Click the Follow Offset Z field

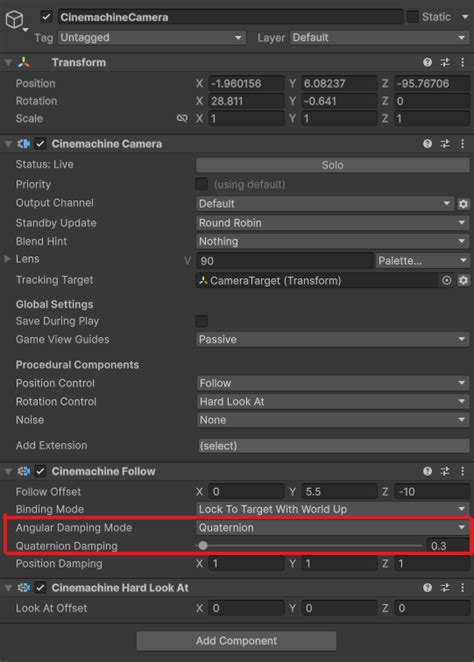coord(432,492)
